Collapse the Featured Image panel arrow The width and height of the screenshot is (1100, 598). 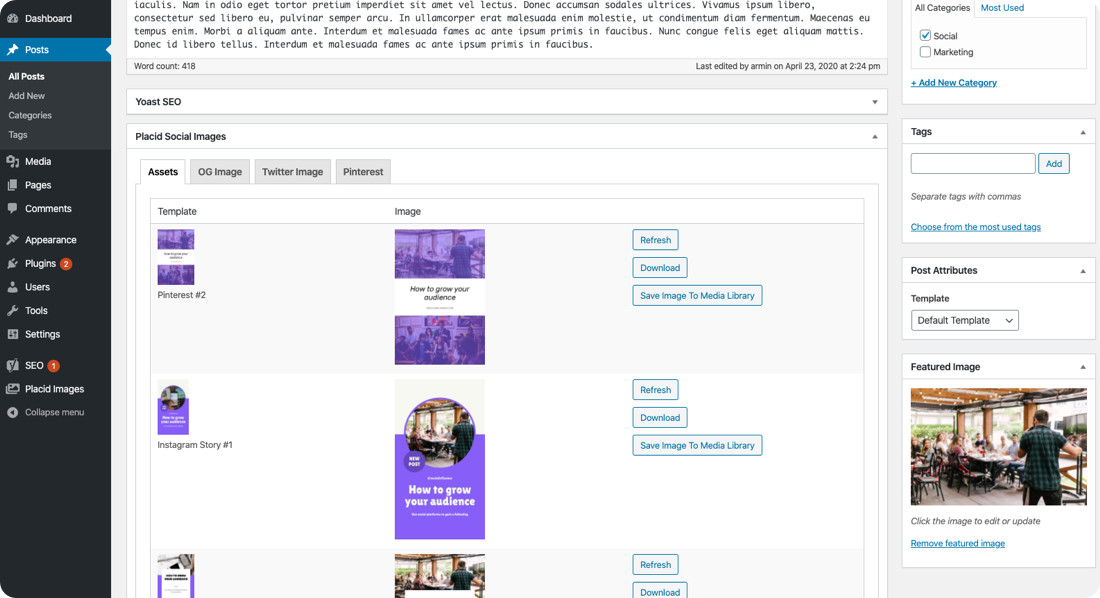coord(1082,367)
